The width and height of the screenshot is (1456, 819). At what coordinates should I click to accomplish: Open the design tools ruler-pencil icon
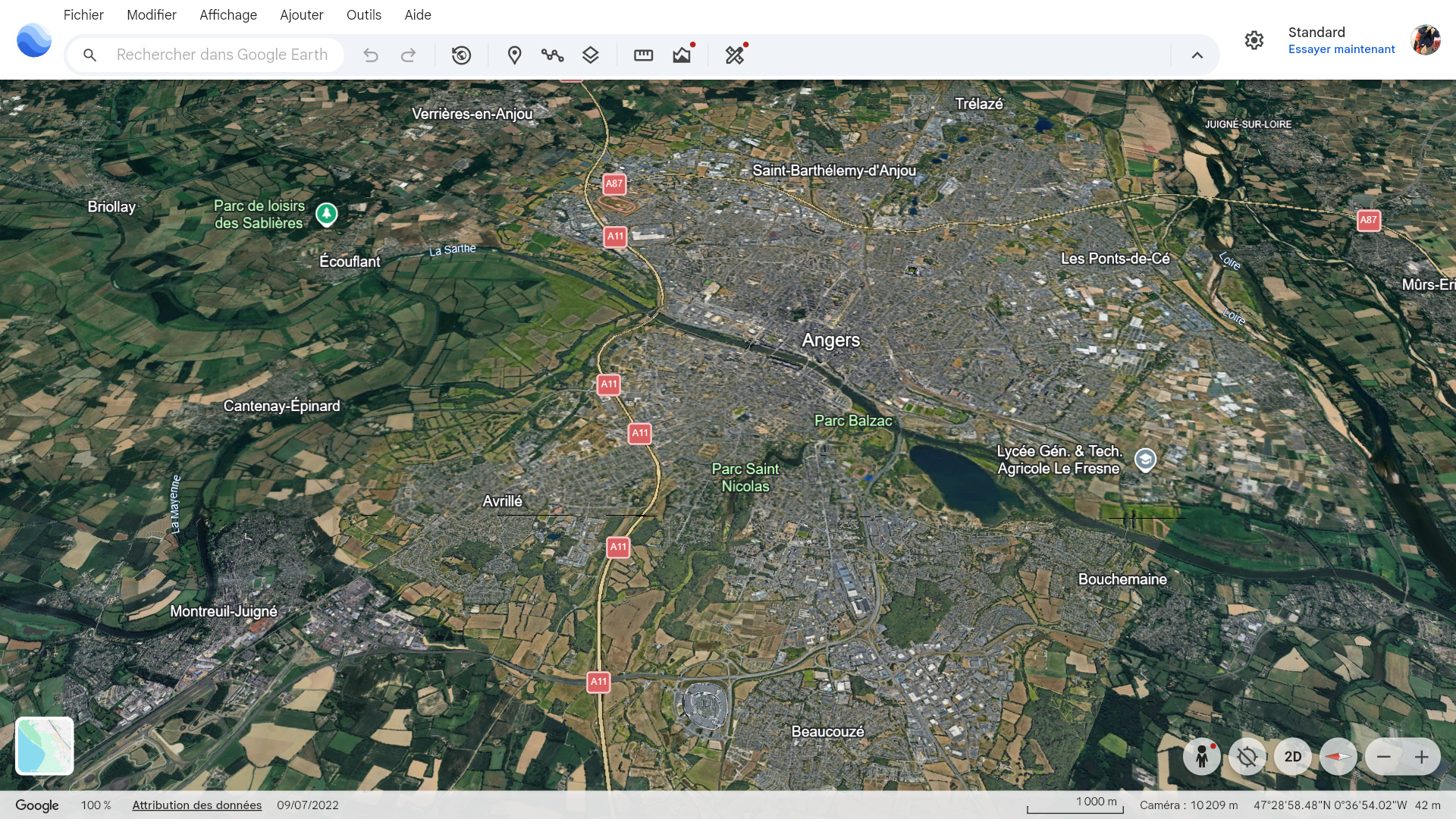pyautogui.click(x=735, y=55)
